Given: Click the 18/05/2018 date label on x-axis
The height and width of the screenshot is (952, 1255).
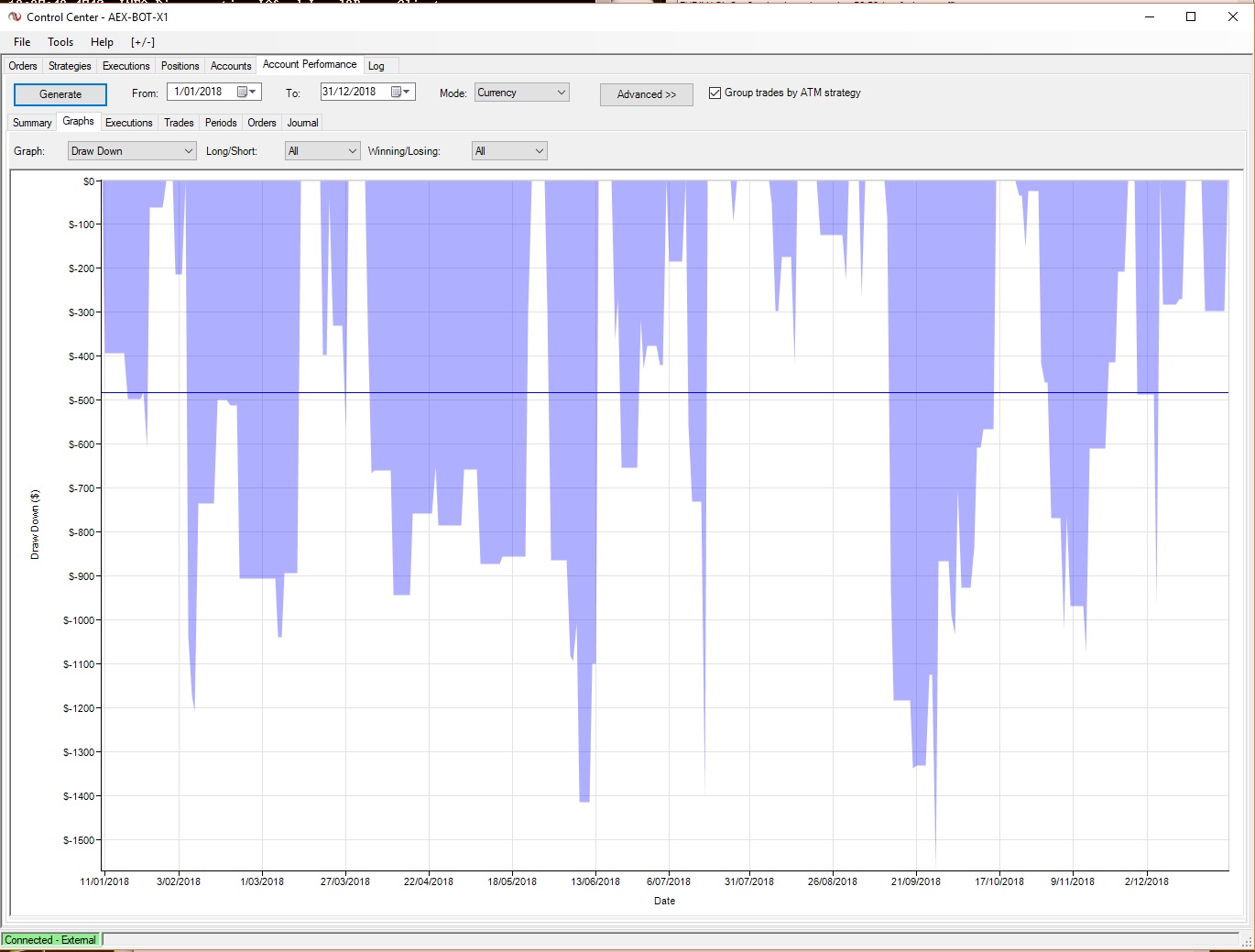Looking at the screenshot, I should tap(512, 881).
